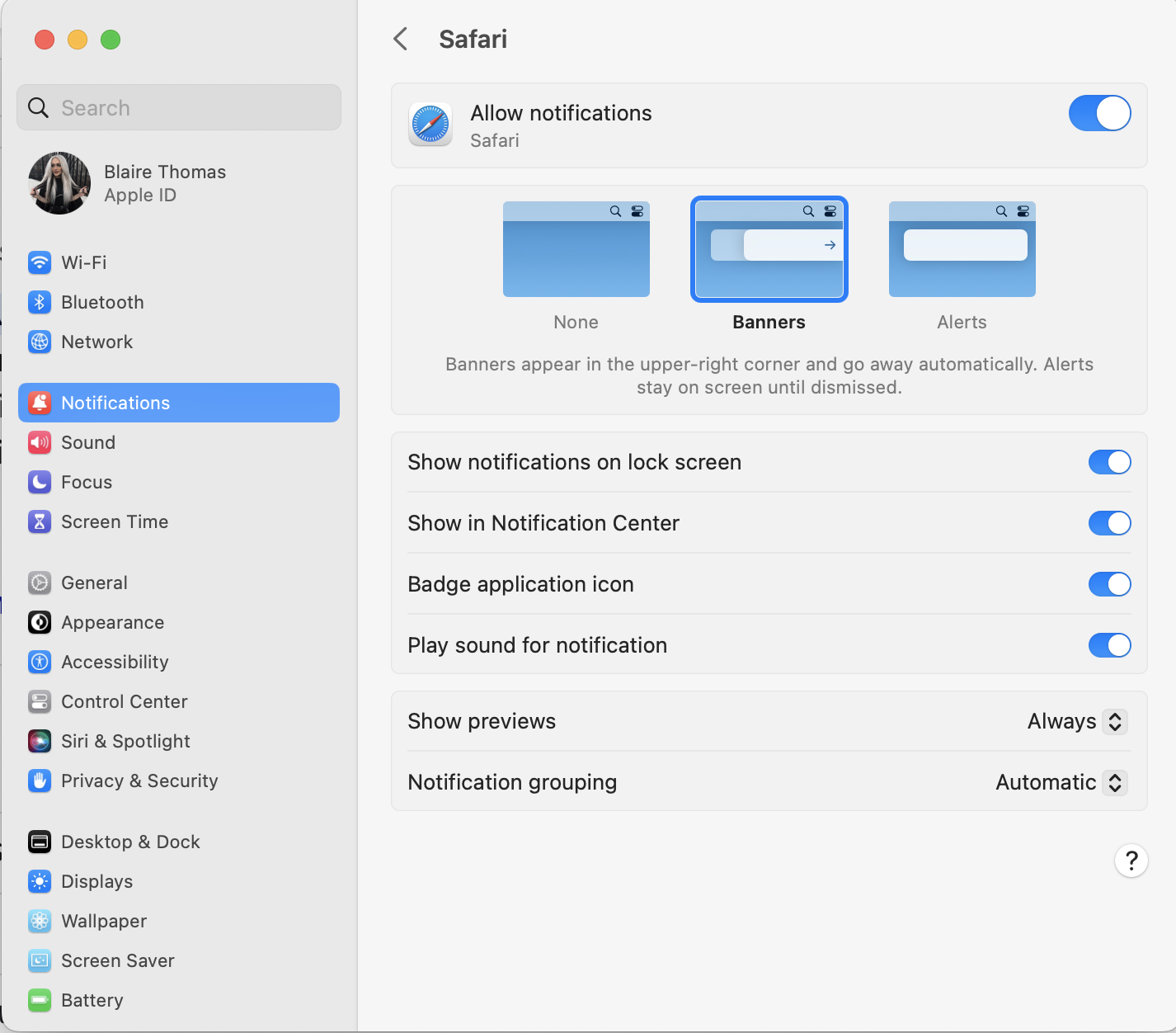Click the Siri & Spotlight sidebar label
The width and height of the screenshot is (1176, 1033).
click(126, 741)
